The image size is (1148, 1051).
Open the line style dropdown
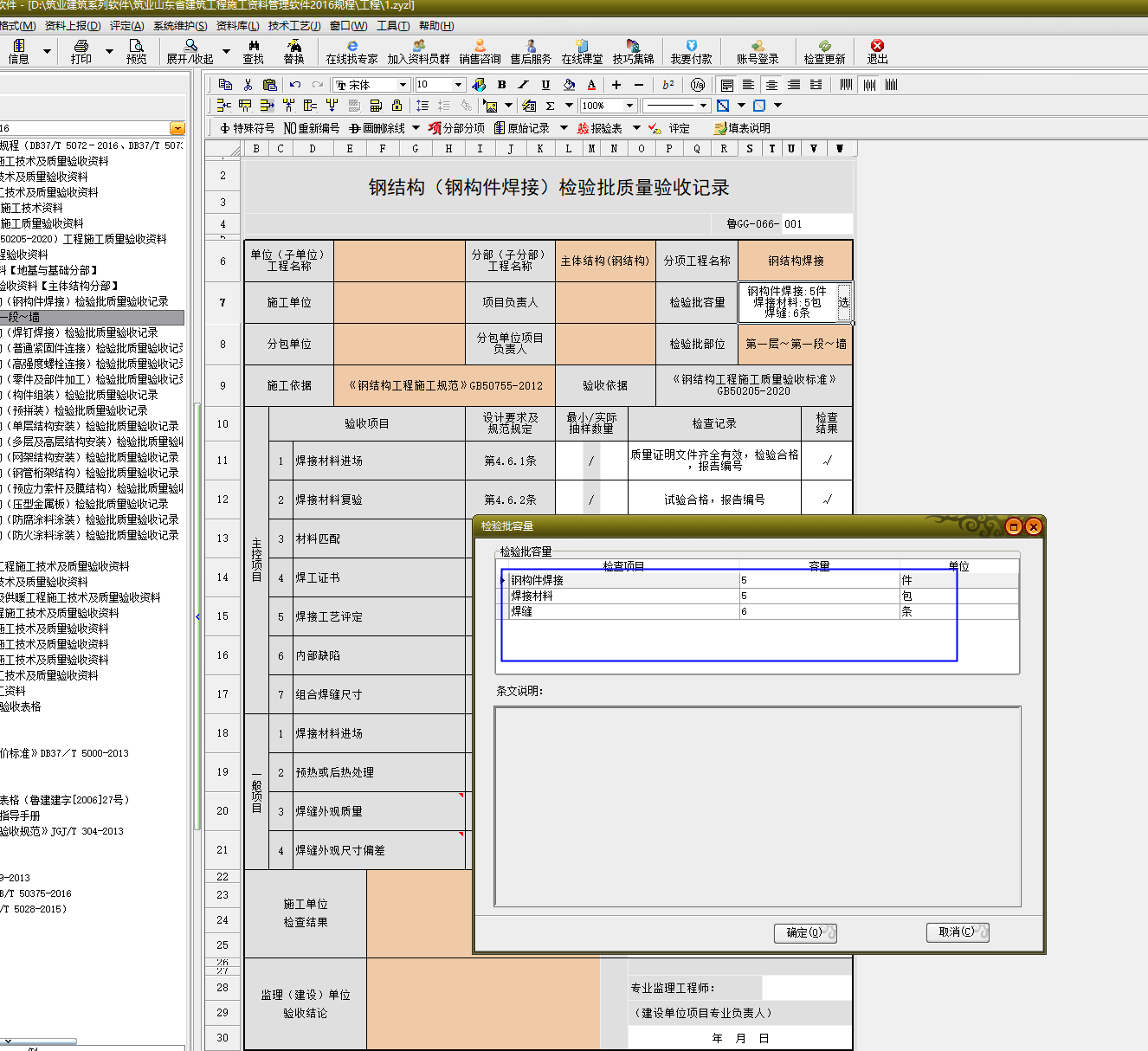pos(703,106)
